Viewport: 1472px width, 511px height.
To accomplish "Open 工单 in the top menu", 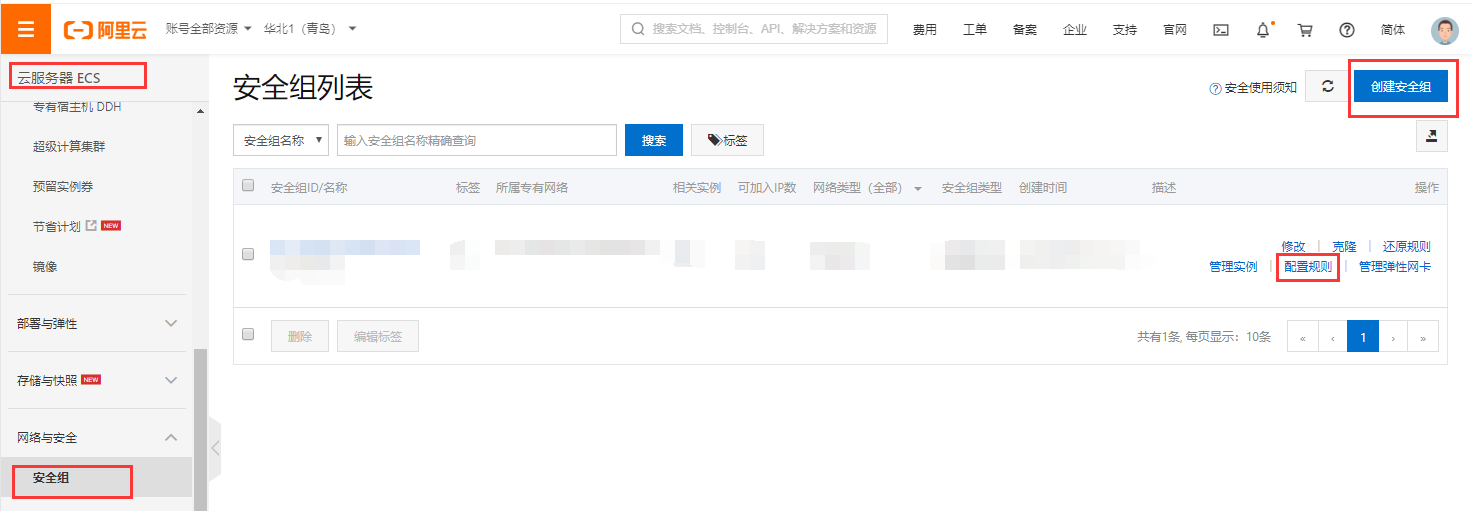I will 974,30.
